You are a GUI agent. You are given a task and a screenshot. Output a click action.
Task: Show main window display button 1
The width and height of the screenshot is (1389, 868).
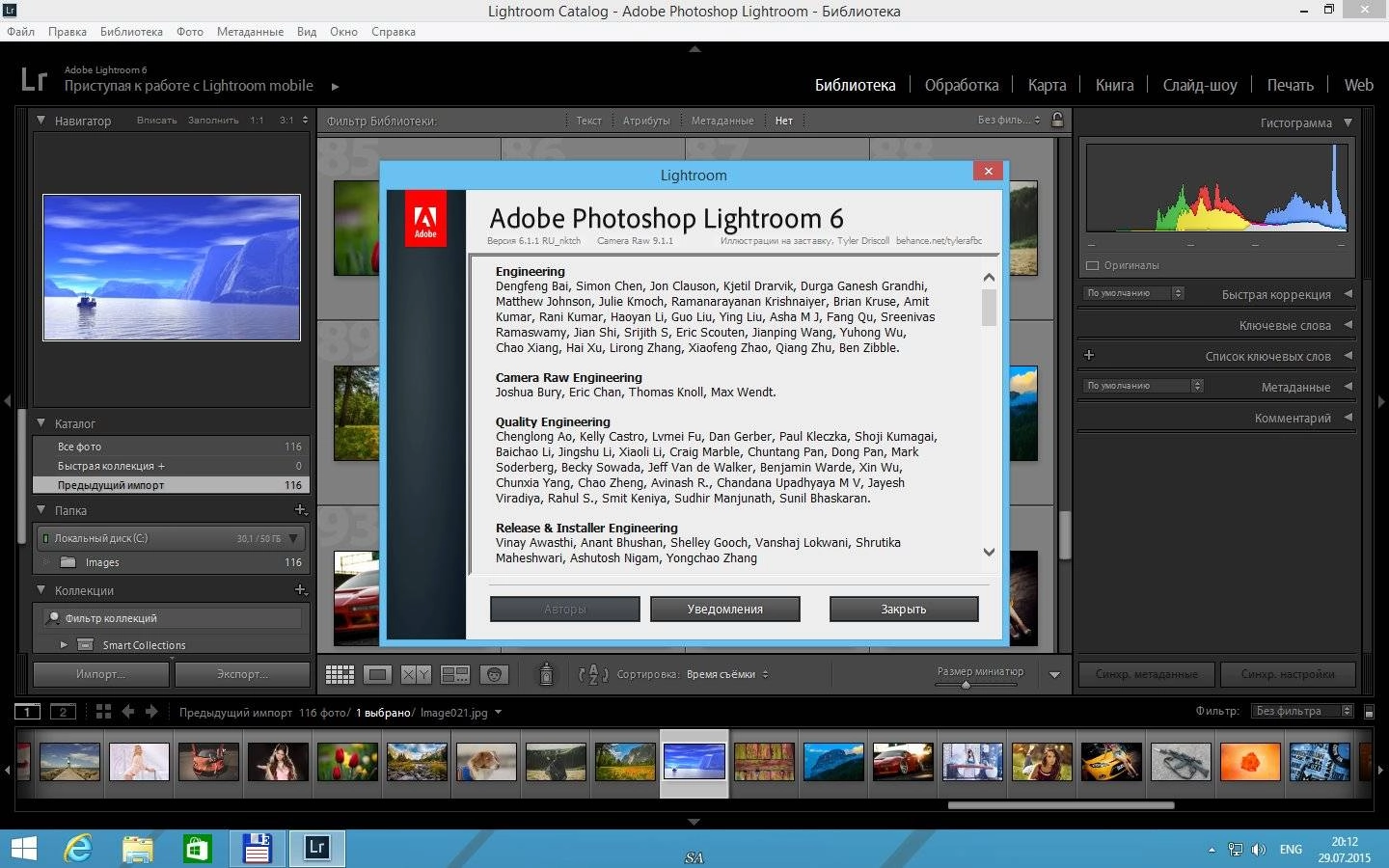[27, 712]
